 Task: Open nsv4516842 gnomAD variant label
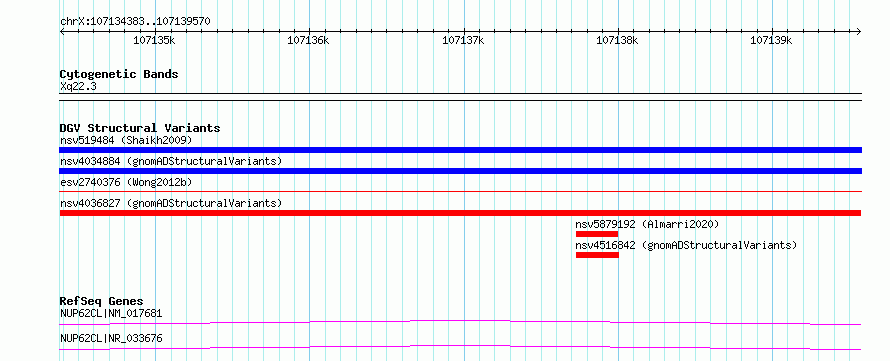(686, 245)
